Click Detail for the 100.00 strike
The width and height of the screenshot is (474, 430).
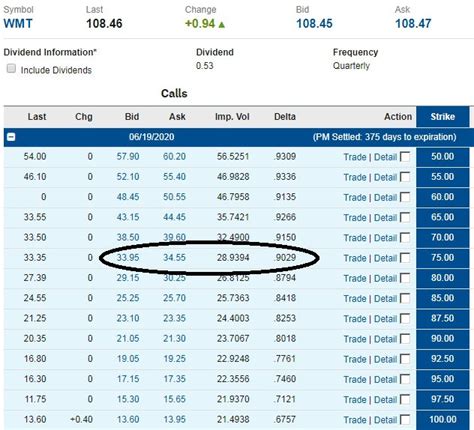pyautogui.click(x=385, y=420)
